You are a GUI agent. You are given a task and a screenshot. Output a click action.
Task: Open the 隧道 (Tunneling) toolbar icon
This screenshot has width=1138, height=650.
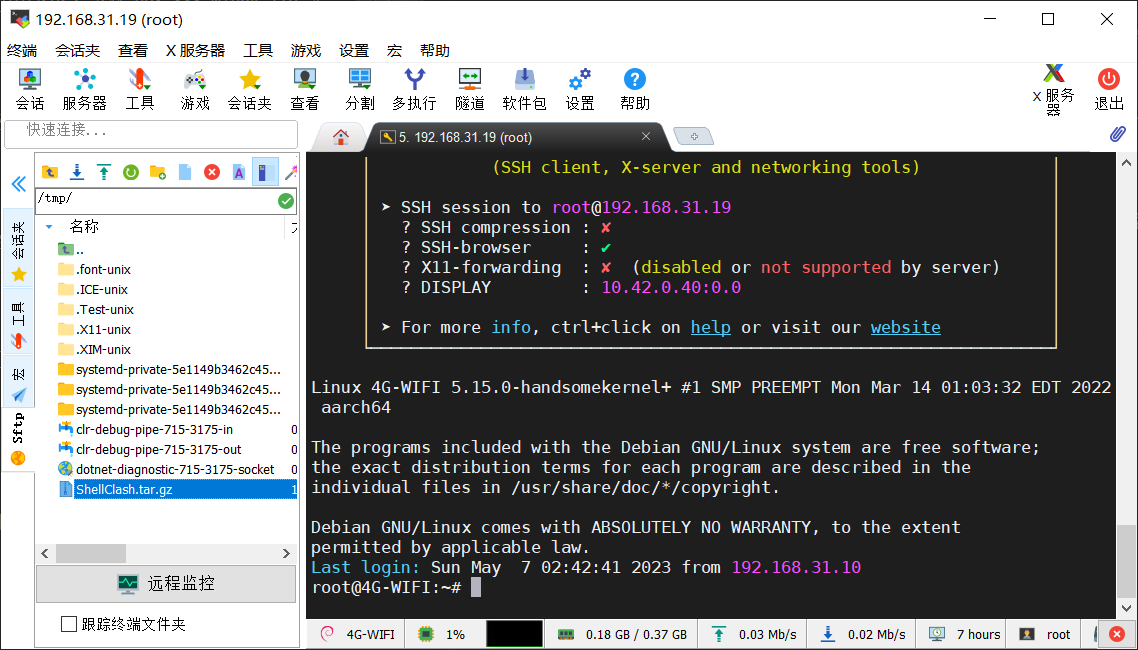coord(469,89)
